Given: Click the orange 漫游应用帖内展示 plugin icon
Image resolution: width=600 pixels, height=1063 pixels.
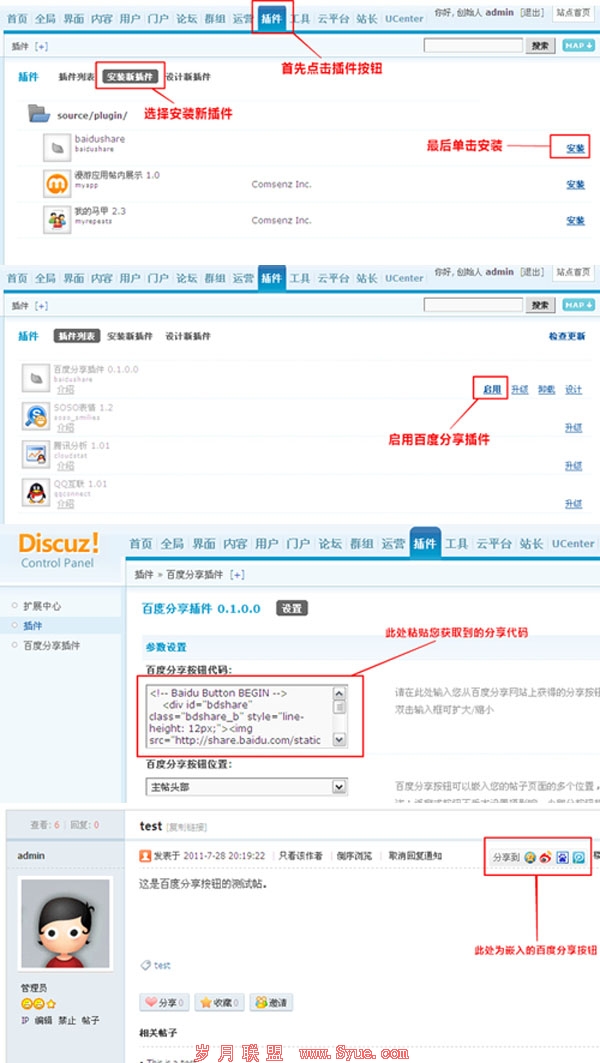Looking at the screenshot, I should pos(58,184).
